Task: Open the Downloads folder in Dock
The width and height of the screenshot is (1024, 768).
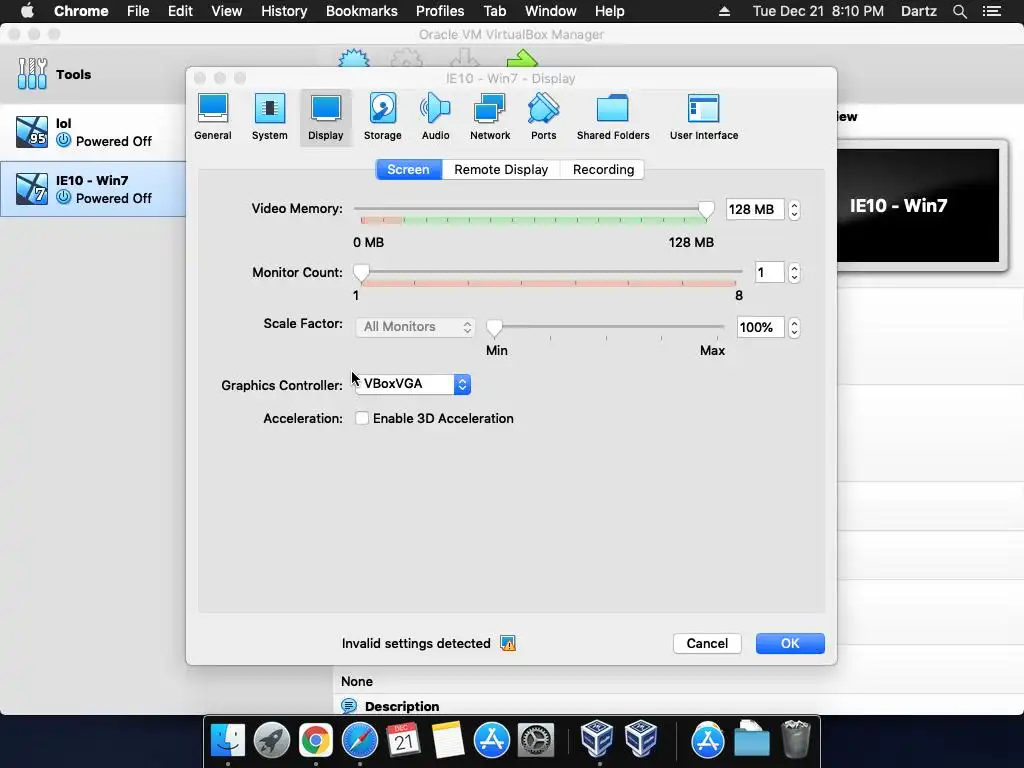Action: (752, 739)
